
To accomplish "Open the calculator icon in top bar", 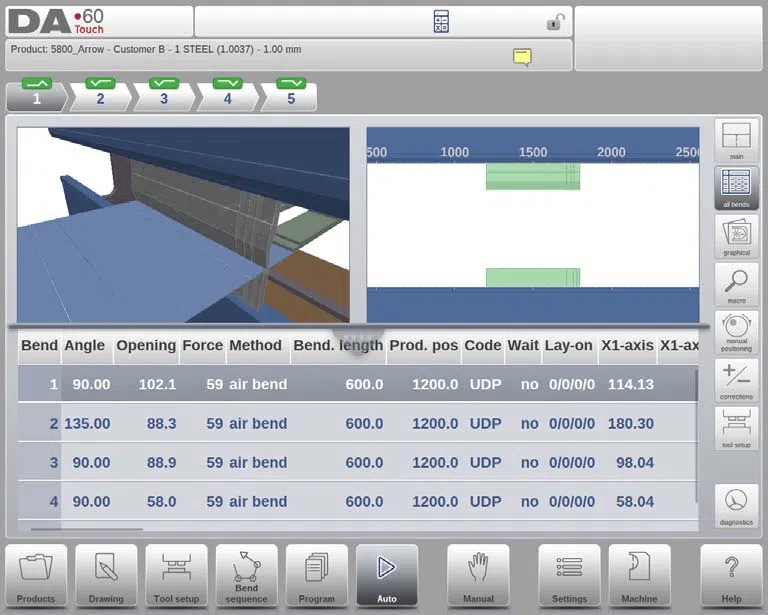I will (441, 22).
